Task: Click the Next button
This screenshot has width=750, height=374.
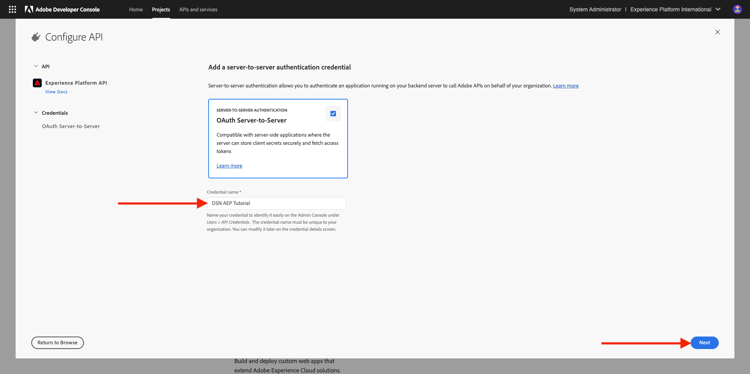Action: point(705,342)
